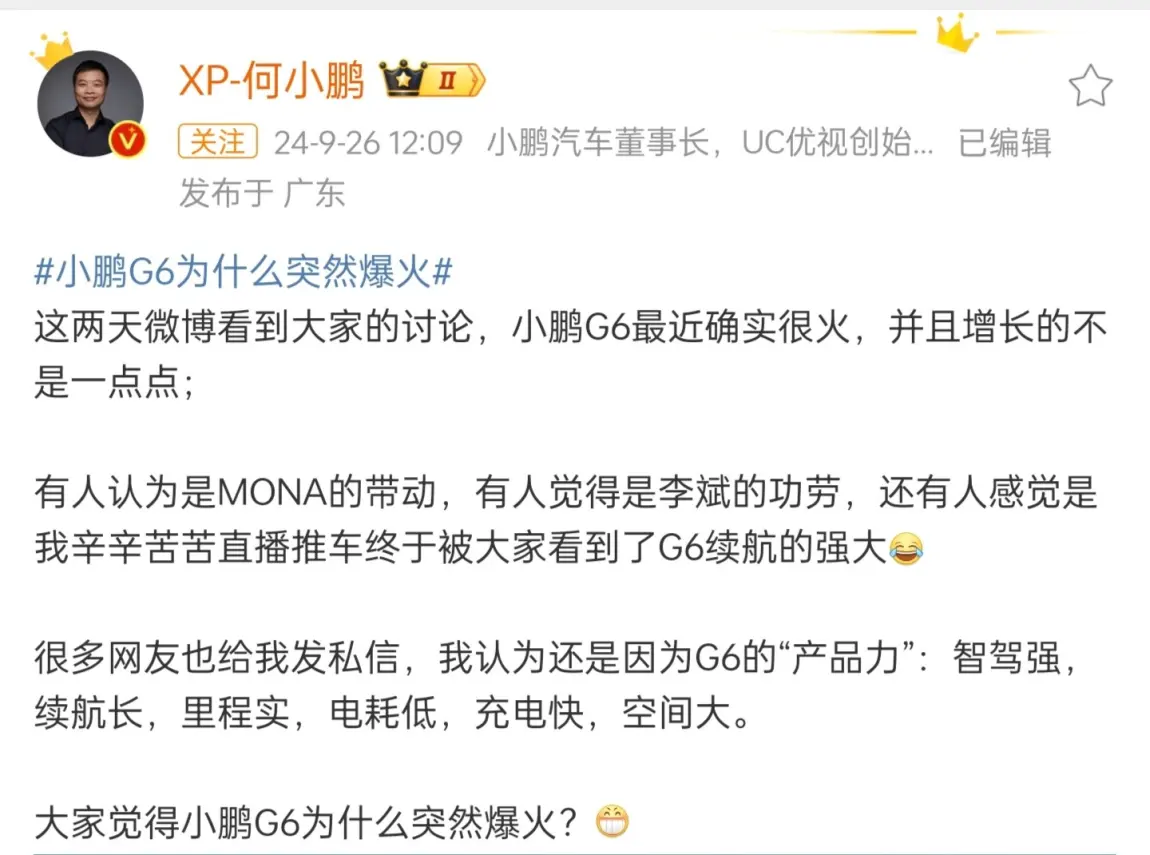The image size is (1150, 855).
Task: Click the post timestamp 24-9-26 12:09
Action: coord(368,143)
